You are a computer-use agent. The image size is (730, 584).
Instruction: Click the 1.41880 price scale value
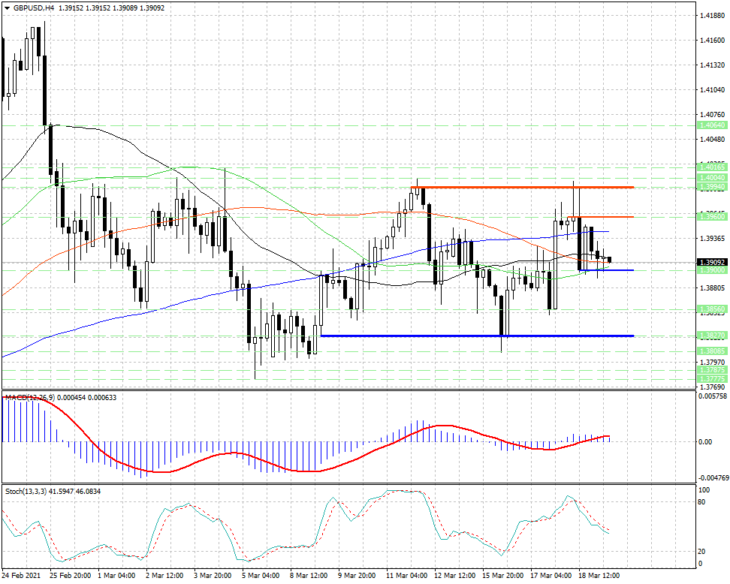click(x=712, y=16)
